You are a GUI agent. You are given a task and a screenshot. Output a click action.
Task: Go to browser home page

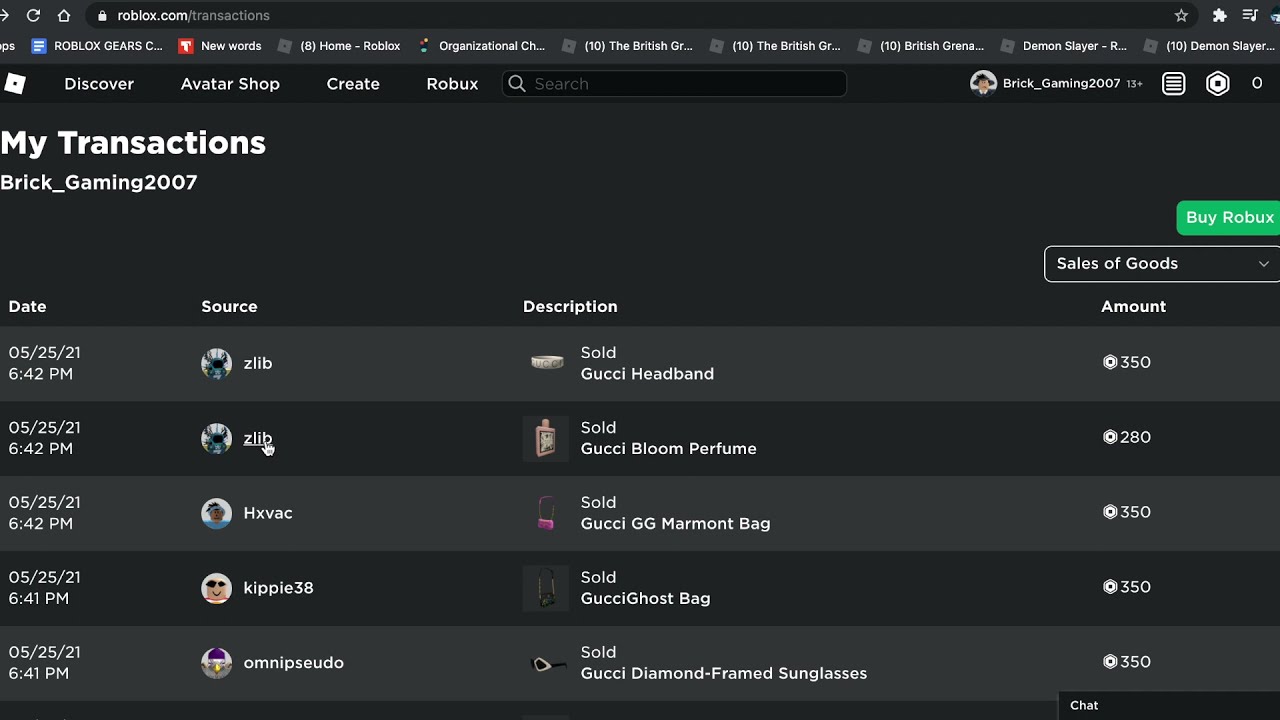coord(64,16)
